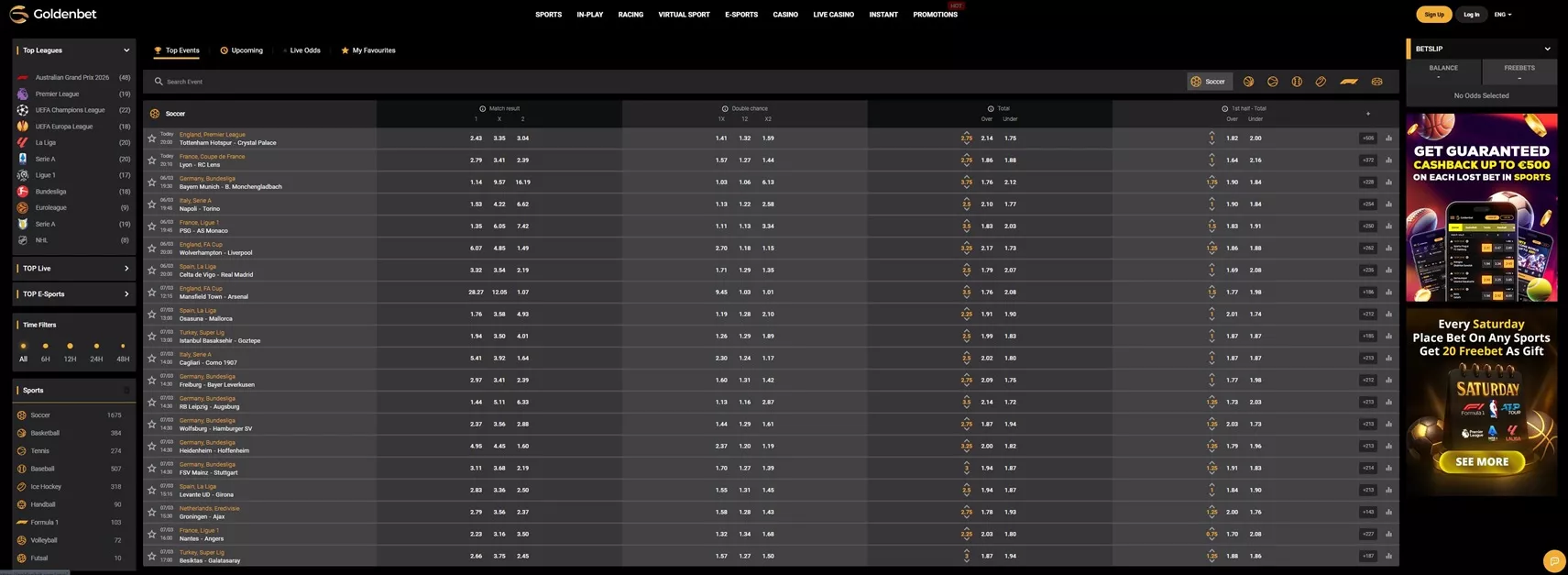This screenshot has width=1568, height=575.
Task: Set time filter to 6H
Action: point(45,353)
